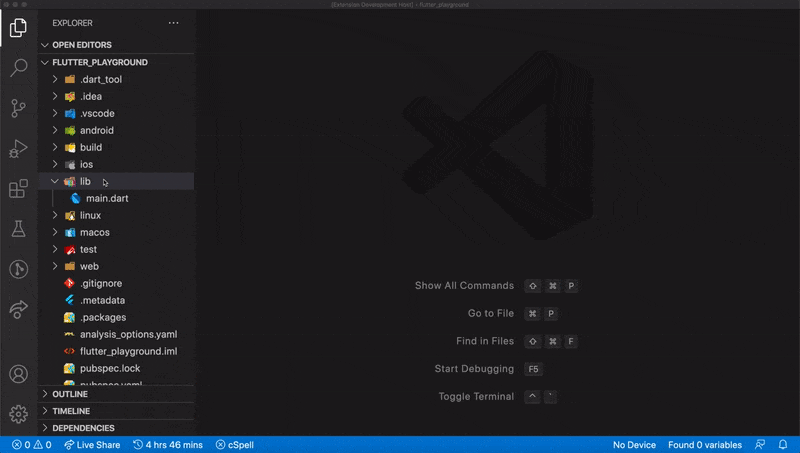The width and height of the screenshot is (800, 453).
Task: Open the Testing flask icon
Action: pos(18,229)
